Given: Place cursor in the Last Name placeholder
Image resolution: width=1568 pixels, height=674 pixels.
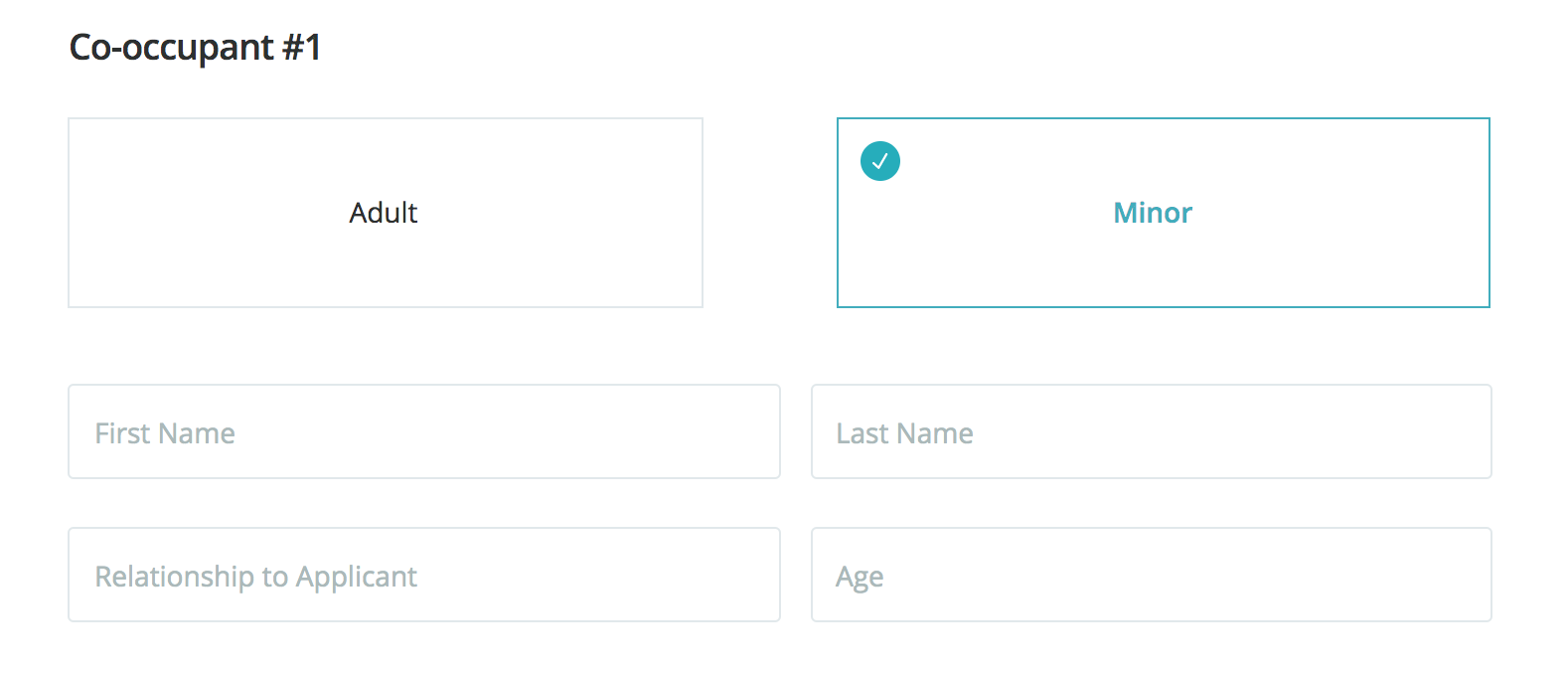Looking at the screenshot, I should [x=904, y=433].
